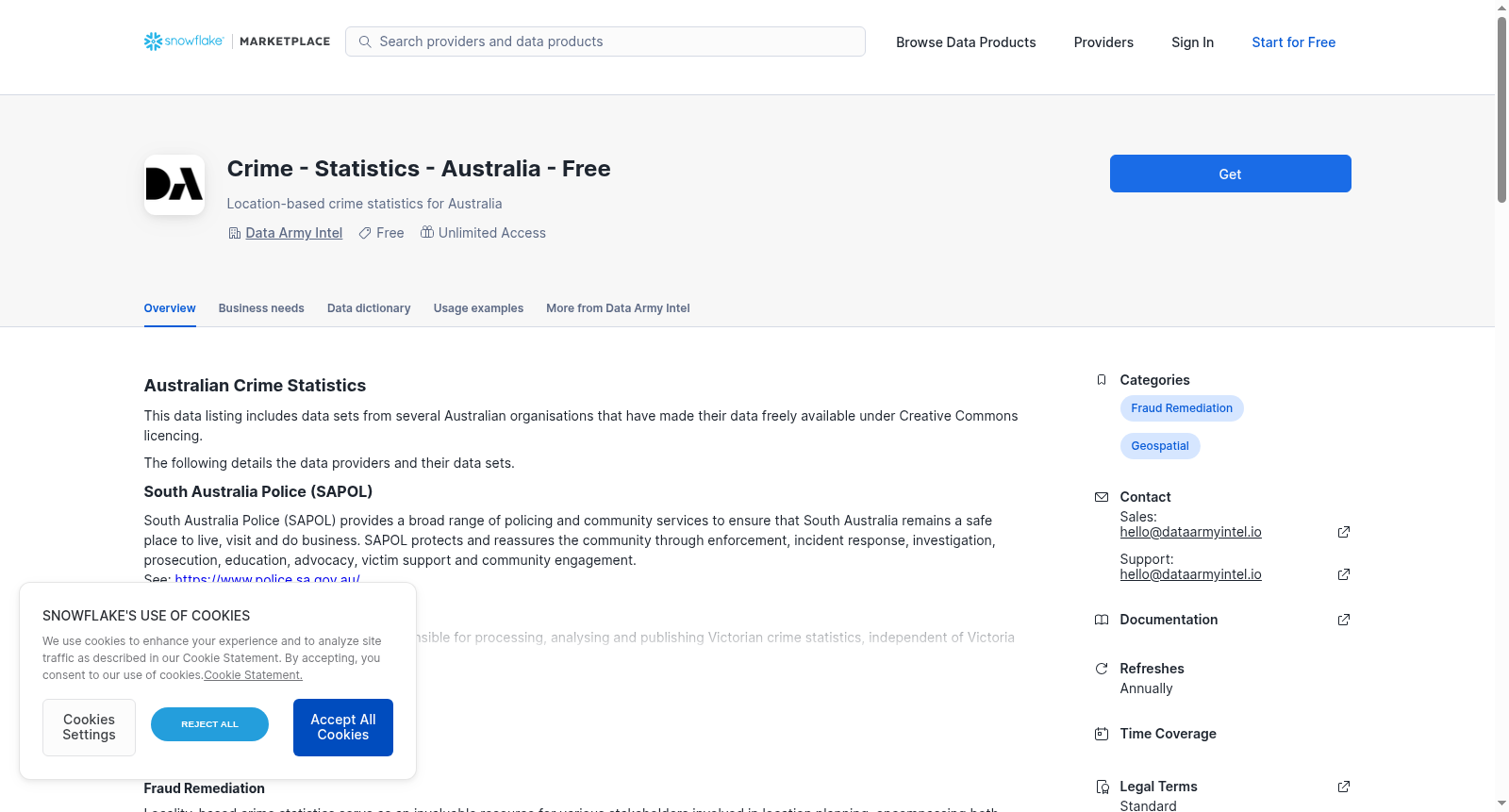Screen dimensions: 1509x812
Task: Click the scrollbar down arrow
Action: coord(1501,804)
